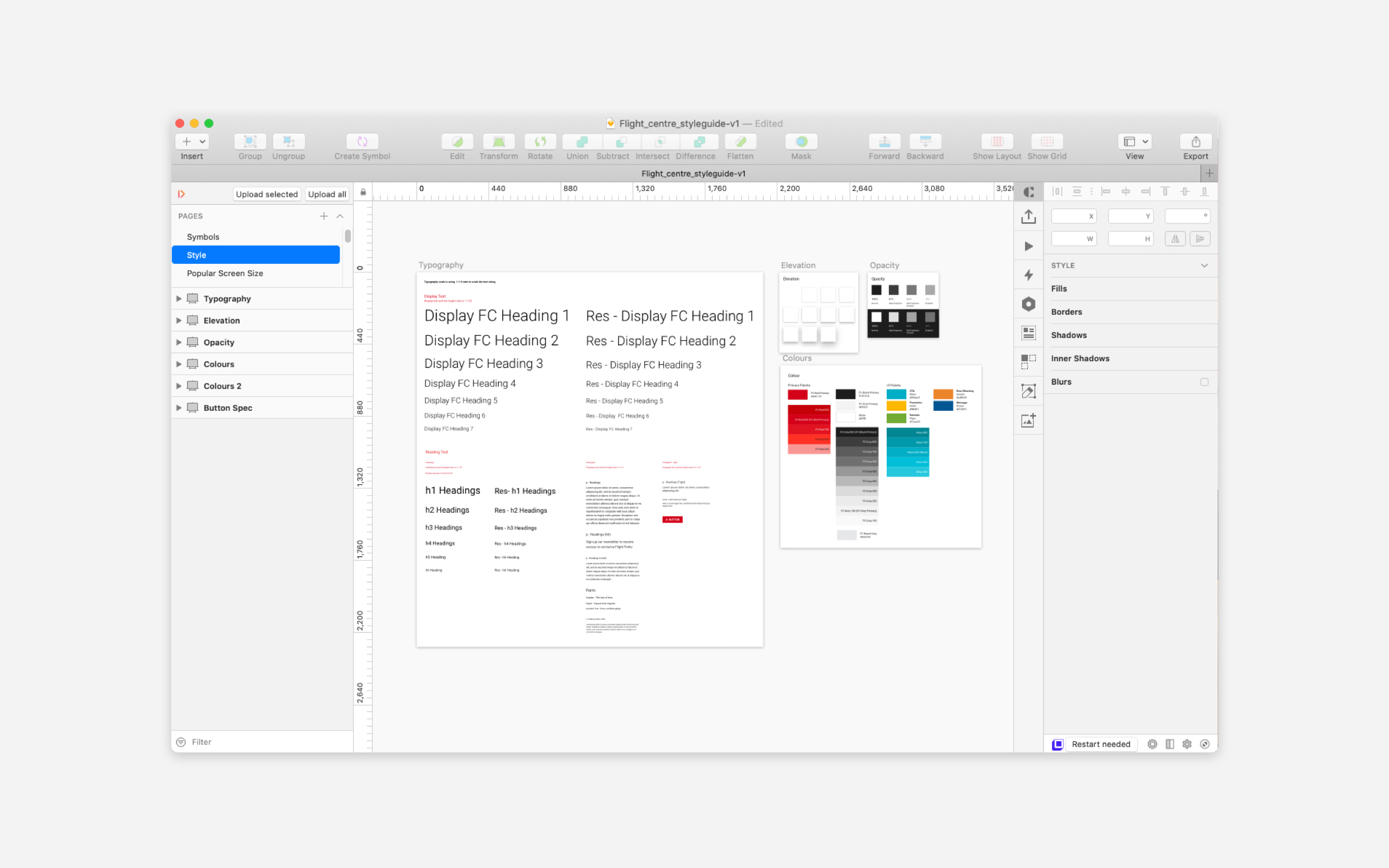Flip the selection horizontally
This screenshot has height=868, width=1389.
click(1175, 238)
